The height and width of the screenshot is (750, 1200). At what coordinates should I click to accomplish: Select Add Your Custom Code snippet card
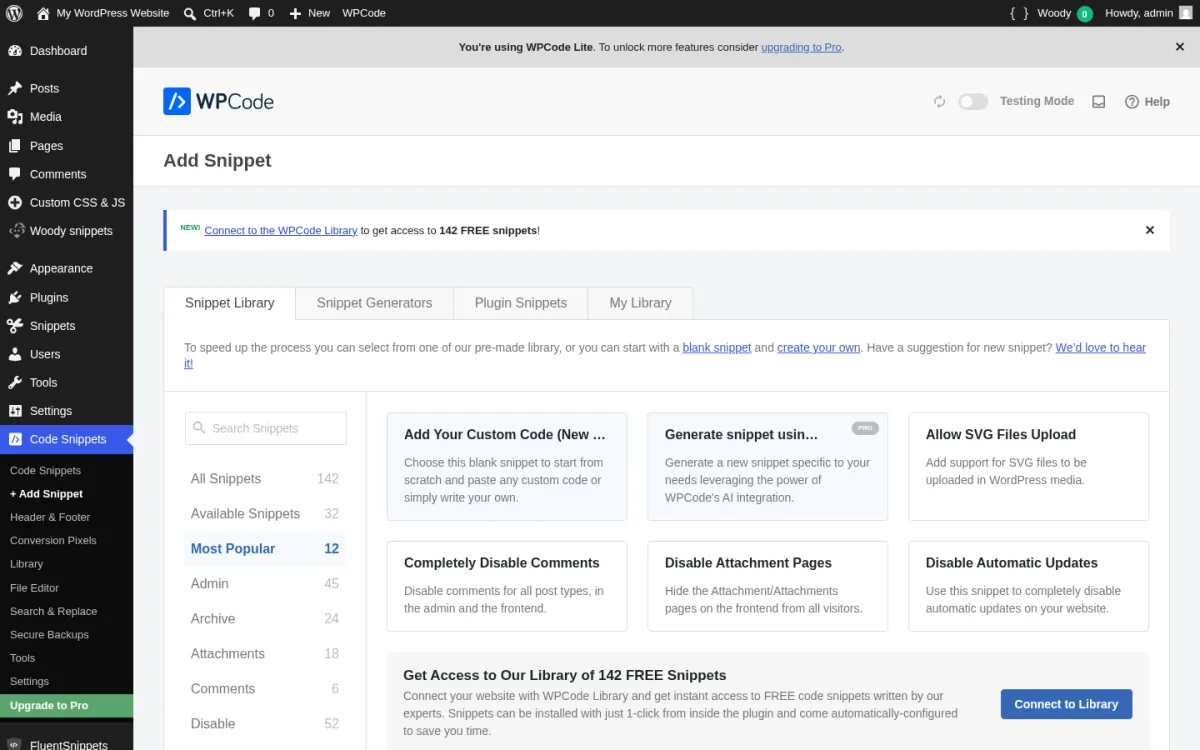click(507, 467)
